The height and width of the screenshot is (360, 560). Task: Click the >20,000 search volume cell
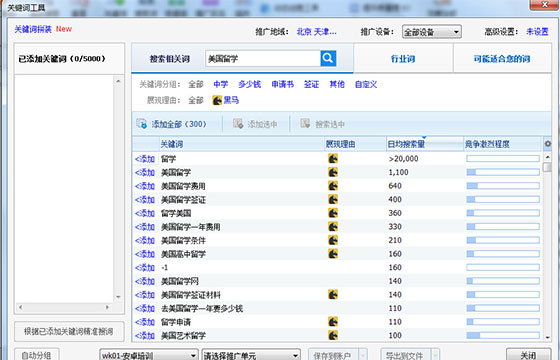pos(403,159)
